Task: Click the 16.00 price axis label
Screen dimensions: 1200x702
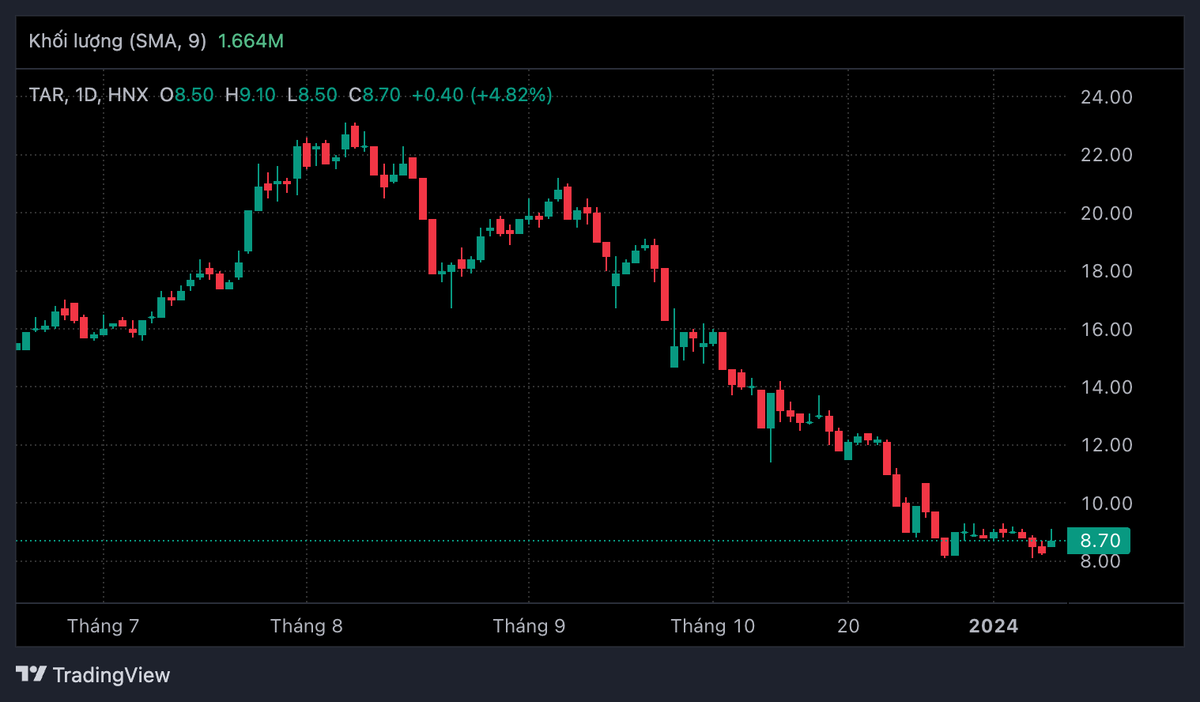Action: click(1105, 329)
